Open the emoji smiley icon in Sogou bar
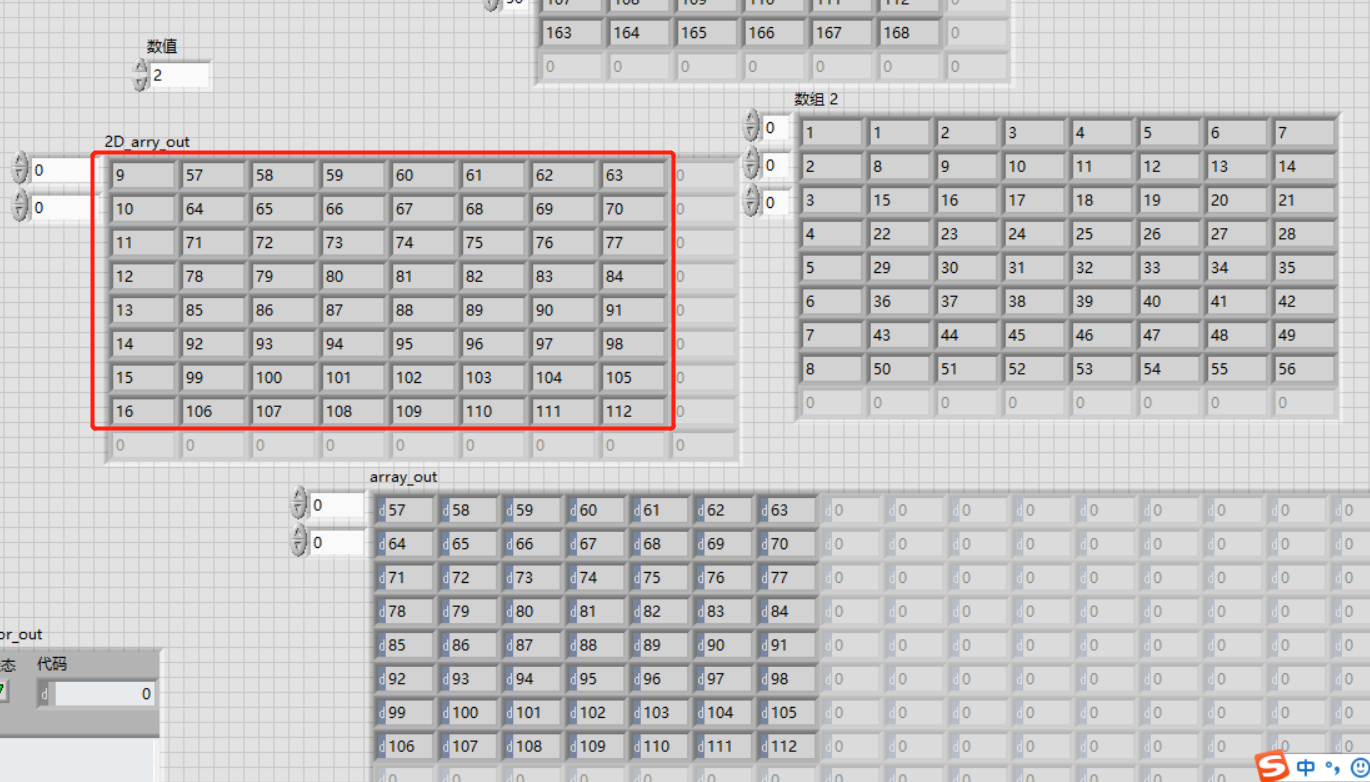The width and height of the screenshot is (1370, 782). tap(1359, 768)
